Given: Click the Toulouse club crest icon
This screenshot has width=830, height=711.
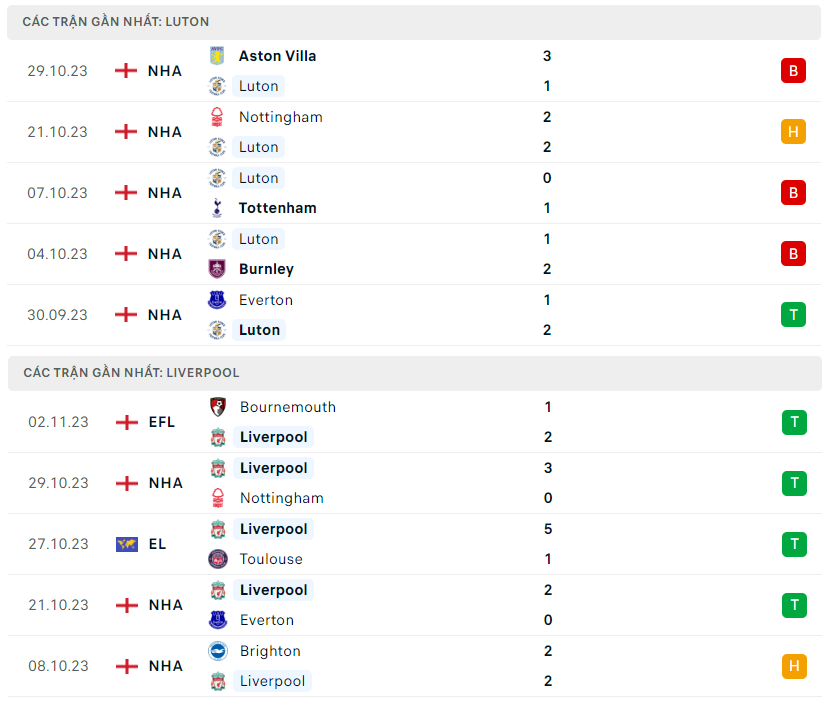Looking at the screenshot, I should [217, 559].
